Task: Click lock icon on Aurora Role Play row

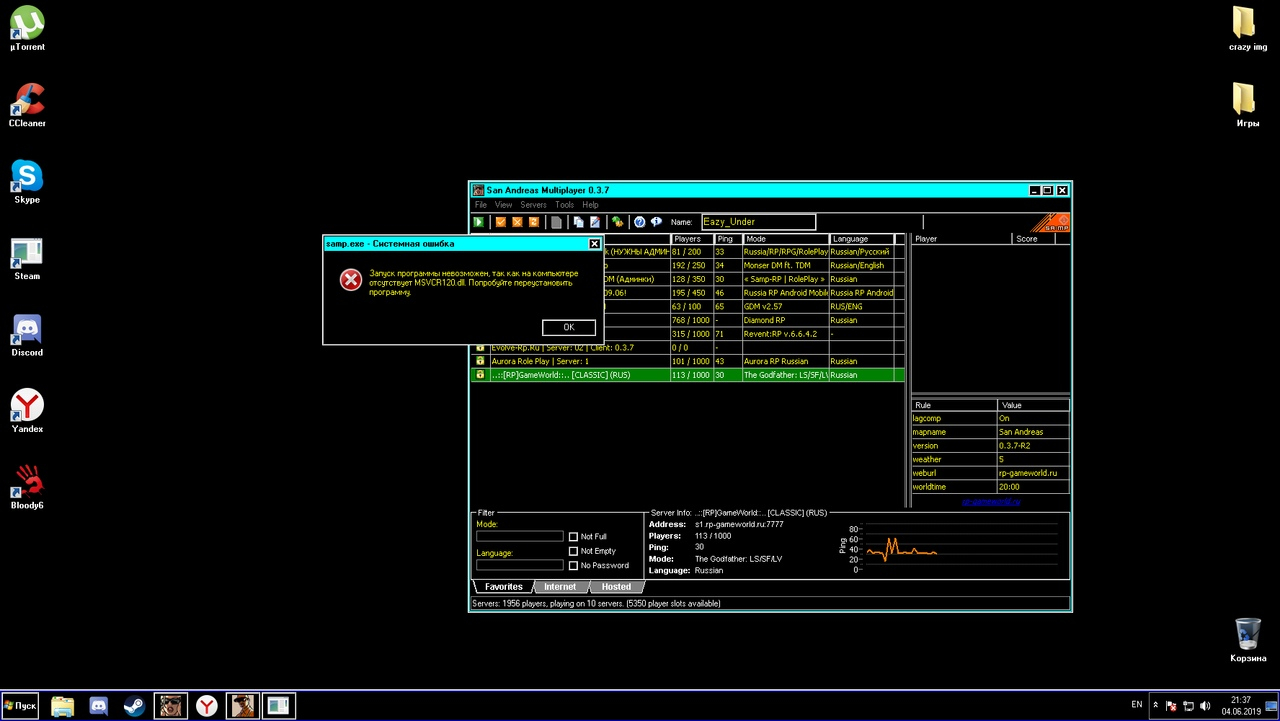Action: pos(480,361)
